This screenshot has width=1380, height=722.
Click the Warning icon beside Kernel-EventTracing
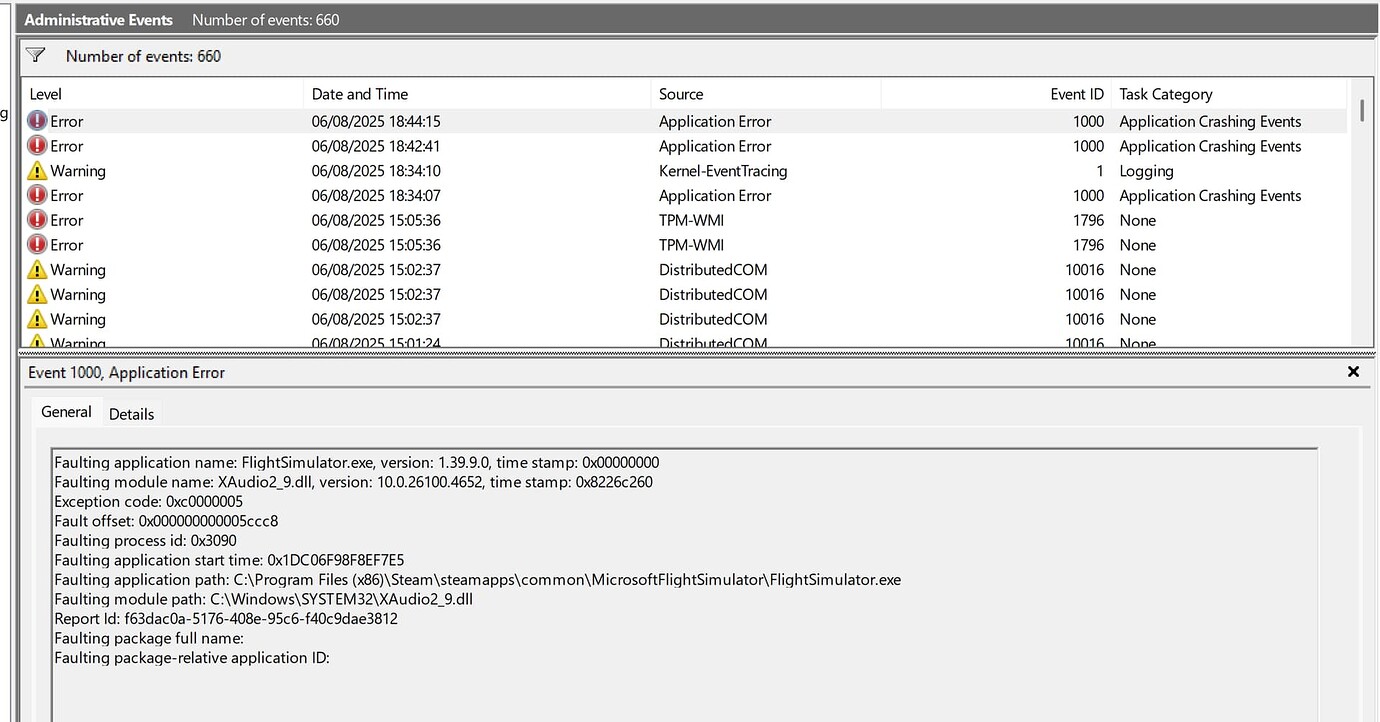click(x=36, y=170)
